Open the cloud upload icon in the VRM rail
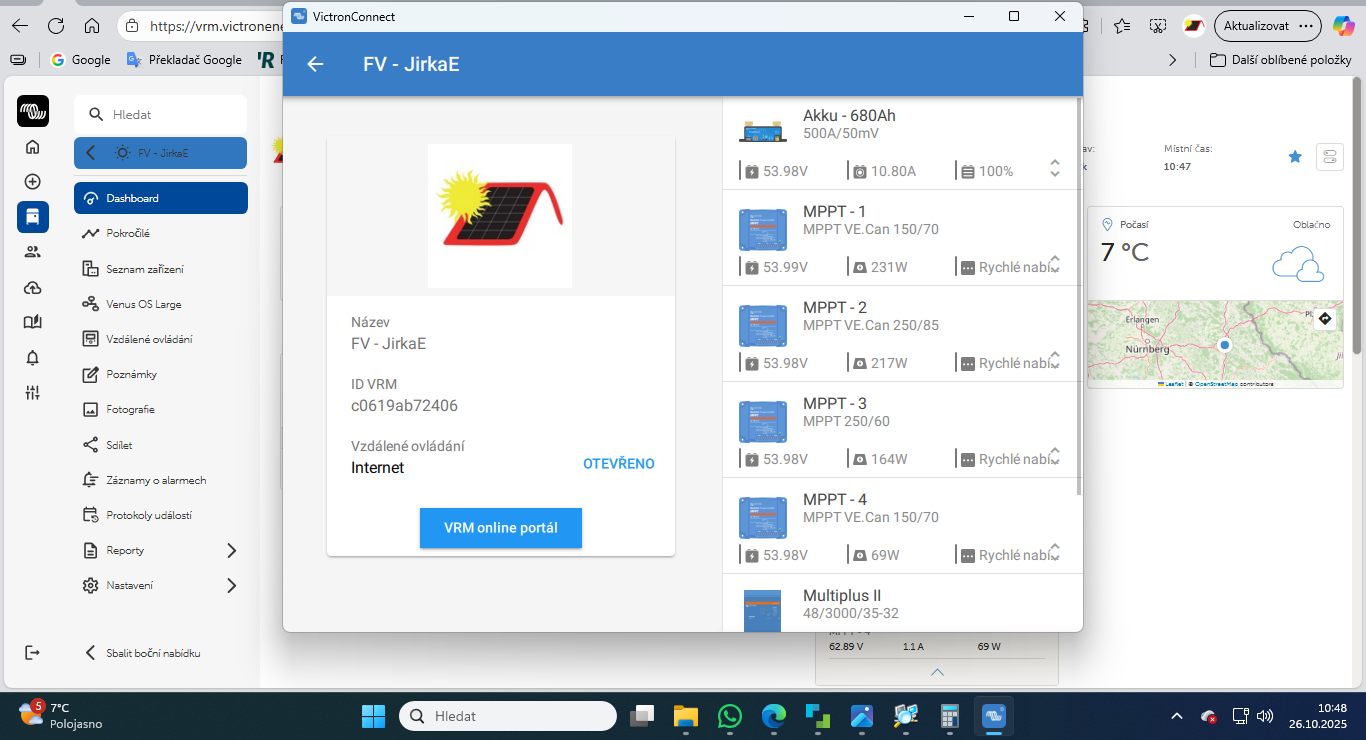This screenshot has height=740, width=1366. 33,288
